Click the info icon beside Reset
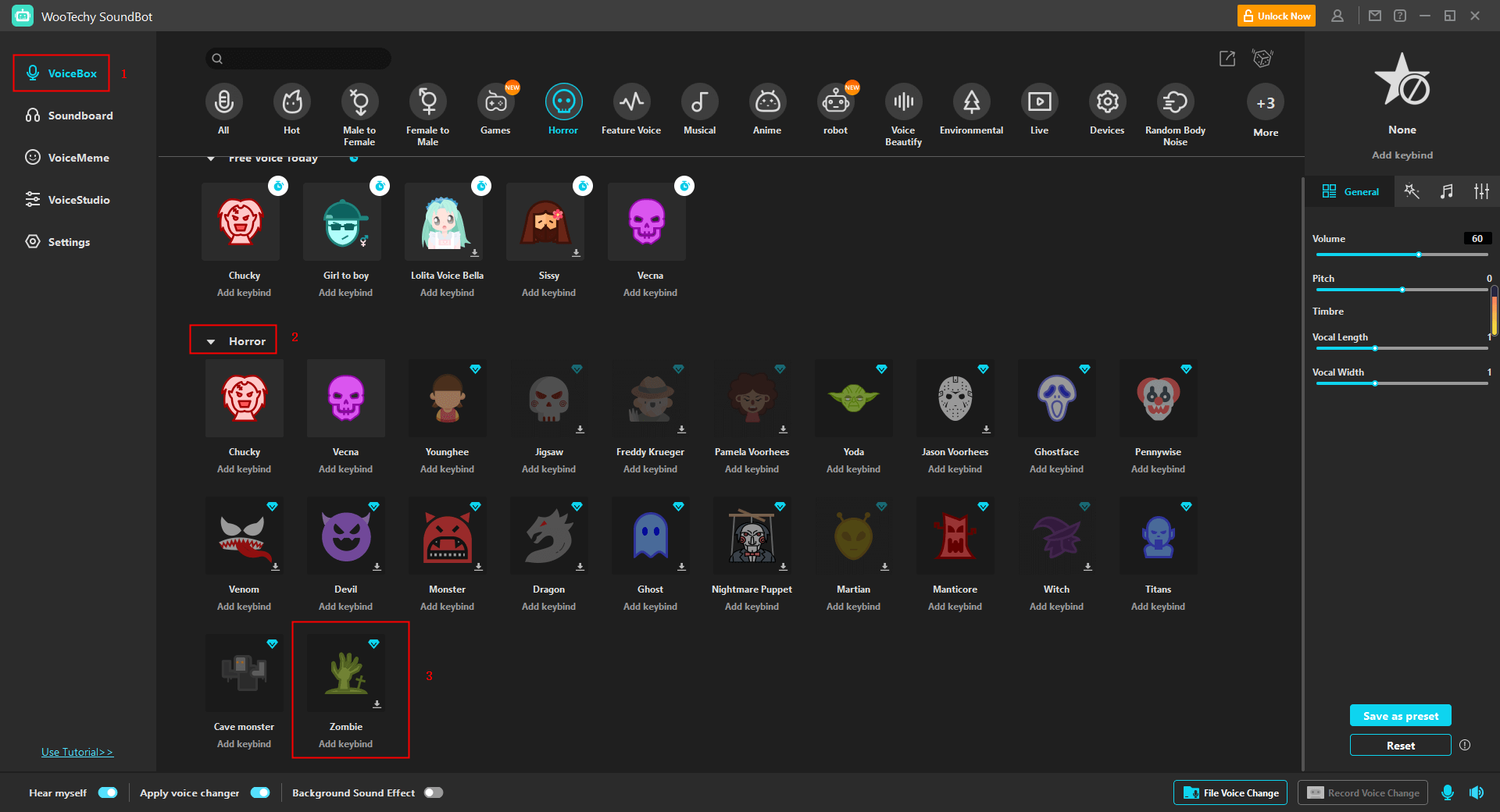Screen dimensions: 1500x812 tap(1465, 745)
